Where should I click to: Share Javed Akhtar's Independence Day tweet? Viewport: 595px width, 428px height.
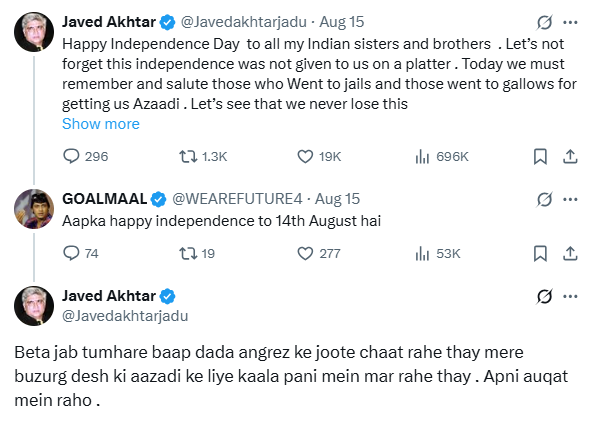tap(570, 156)
